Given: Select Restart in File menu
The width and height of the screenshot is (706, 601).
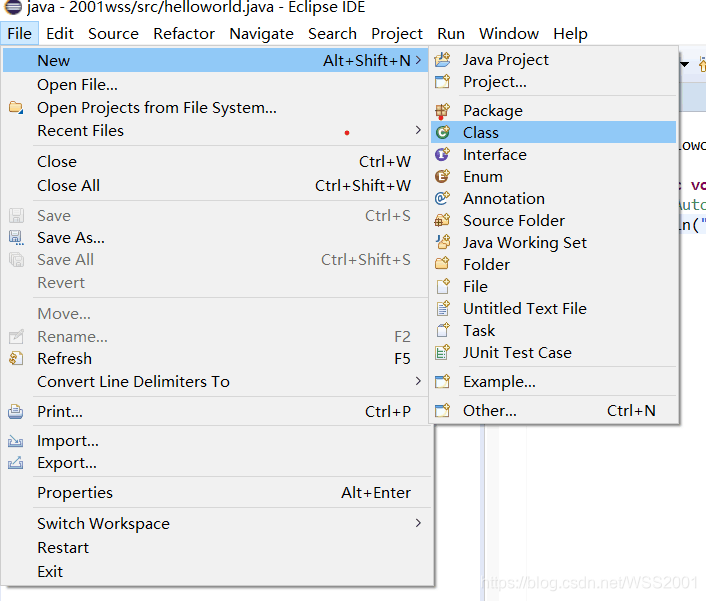Looking at the screenshot, I should (x=215, y=547).
